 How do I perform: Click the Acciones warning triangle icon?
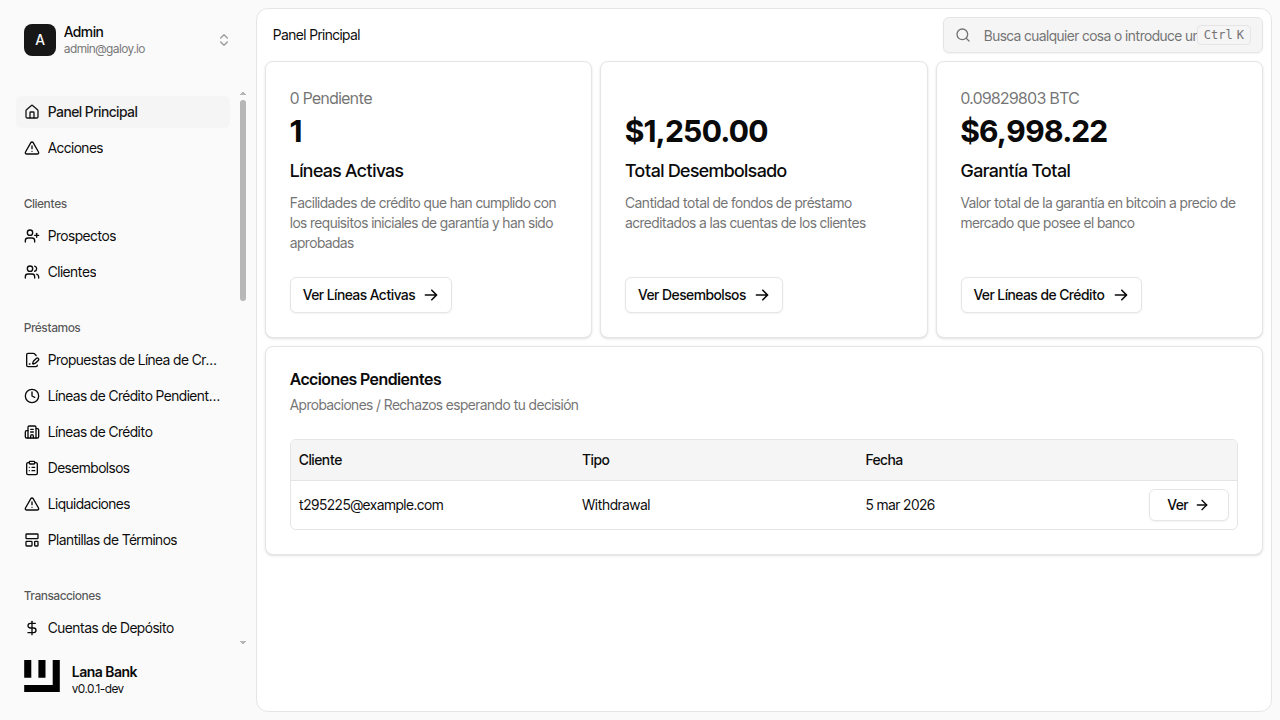[32, 148]
